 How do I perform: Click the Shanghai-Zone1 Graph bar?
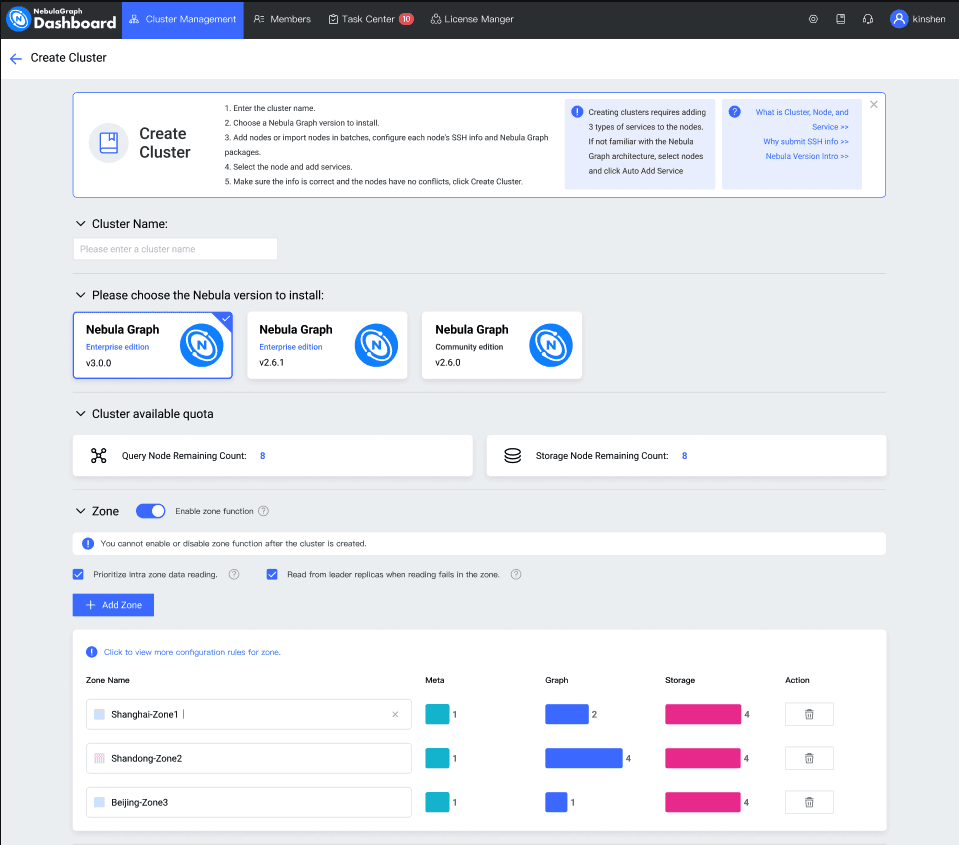[x=567, y=714]
